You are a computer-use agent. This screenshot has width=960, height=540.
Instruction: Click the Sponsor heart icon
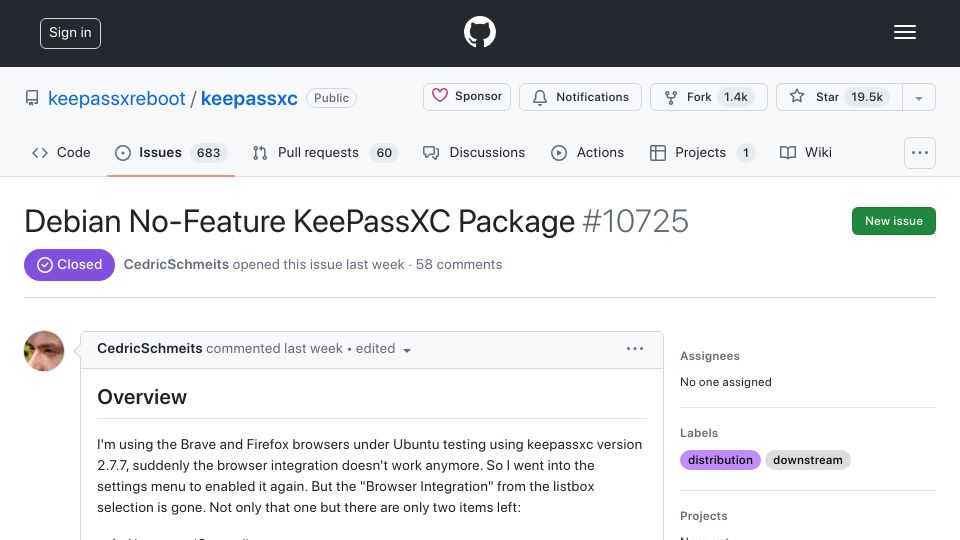point(440,96)
